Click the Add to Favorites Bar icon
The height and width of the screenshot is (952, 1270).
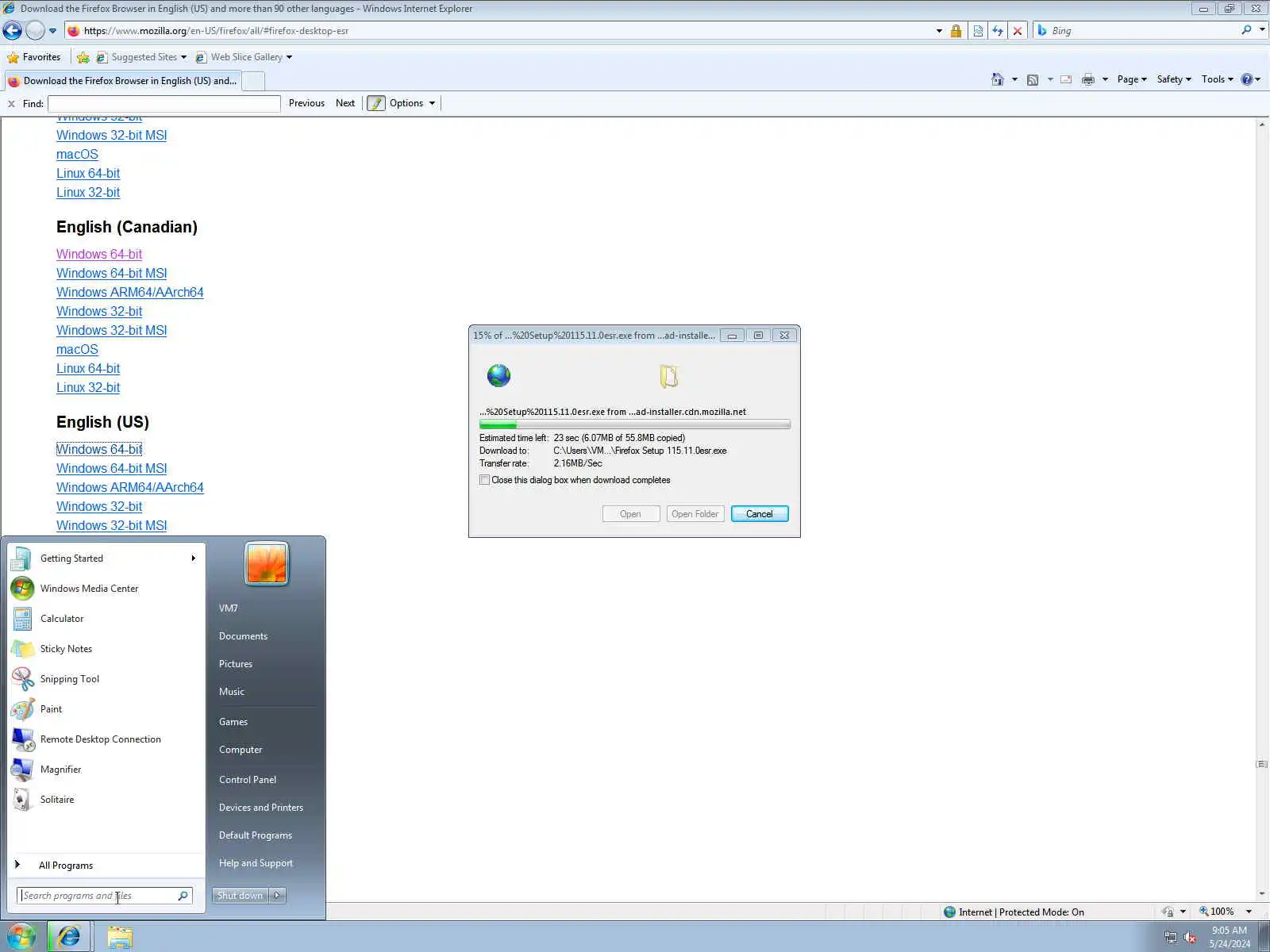(x=83, y=57)
